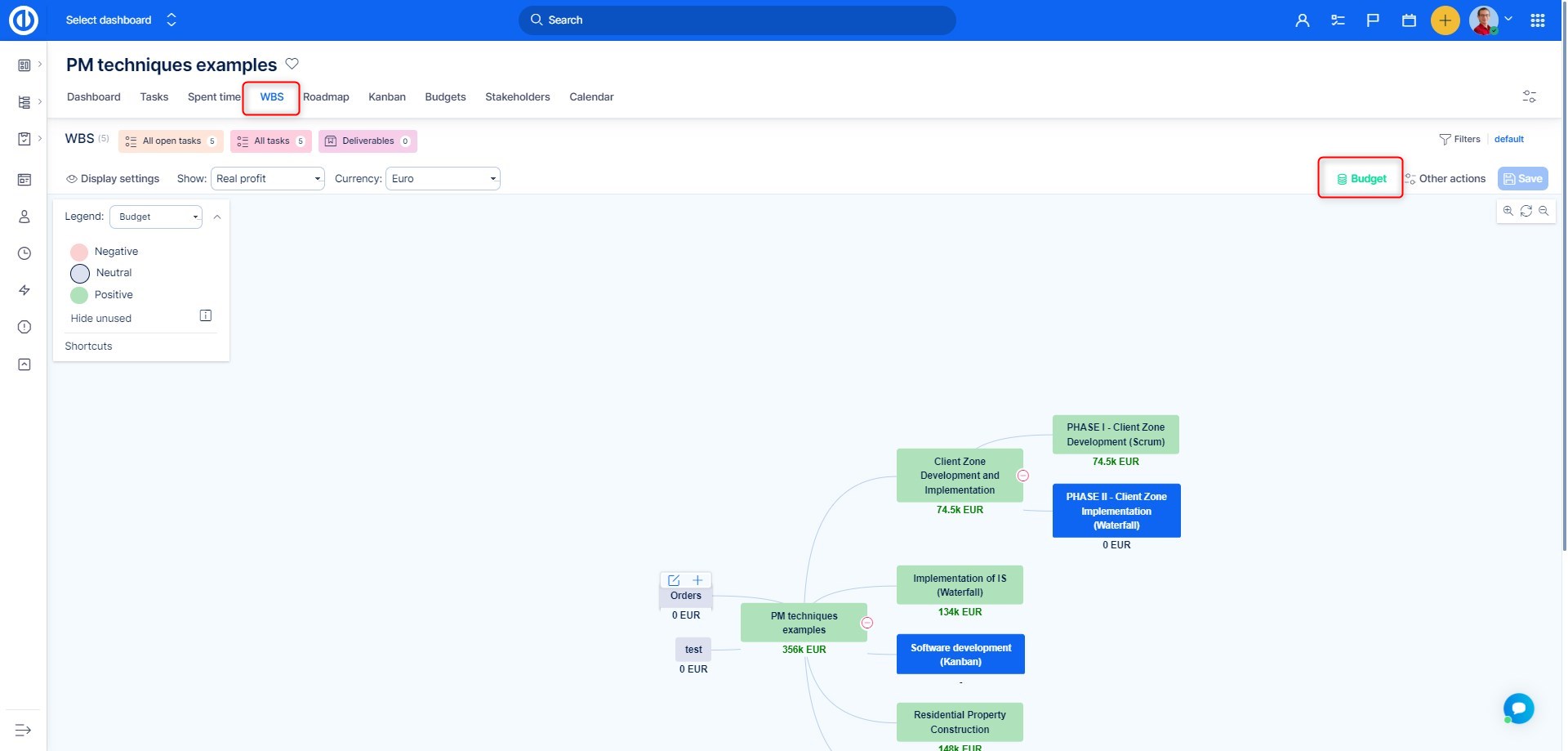Open the chat support bubble
The height and width of the screenshot is (751, 1568).
point(1518,708)
